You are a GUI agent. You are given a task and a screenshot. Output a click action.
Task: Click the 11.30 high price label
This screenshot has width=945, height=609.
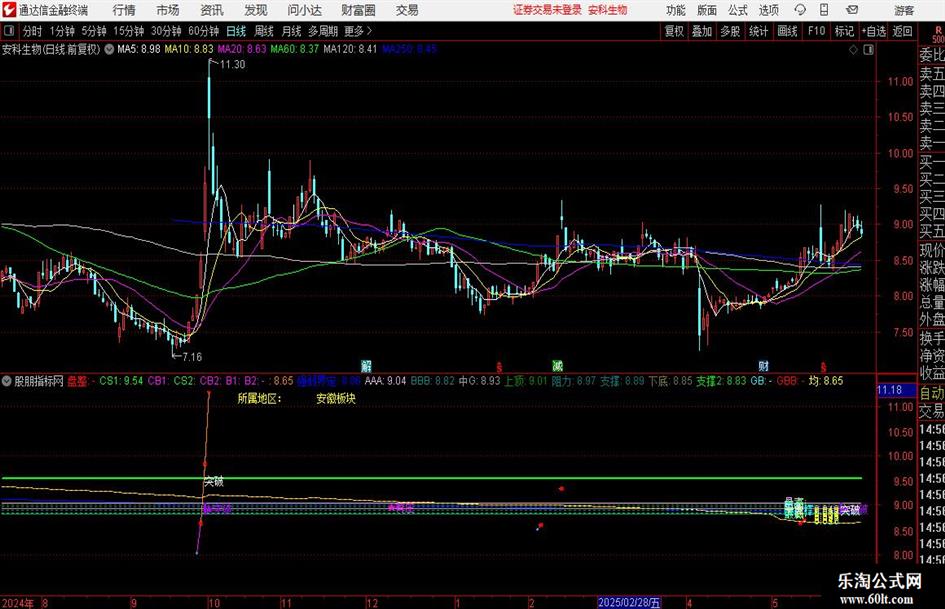[233, 65]
